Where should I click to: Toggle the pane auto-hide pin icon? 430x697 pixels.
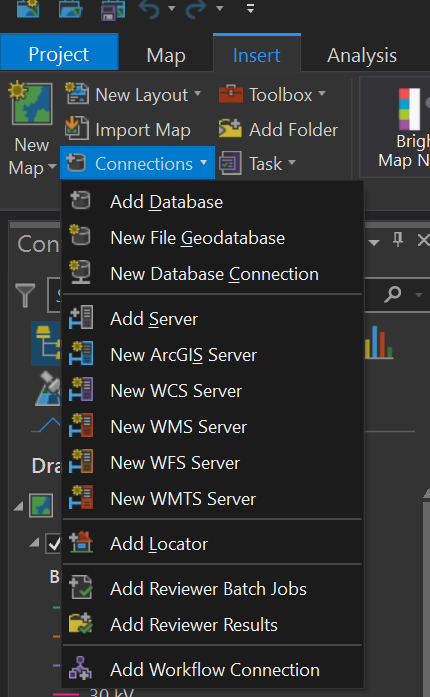tap(398, 240)
